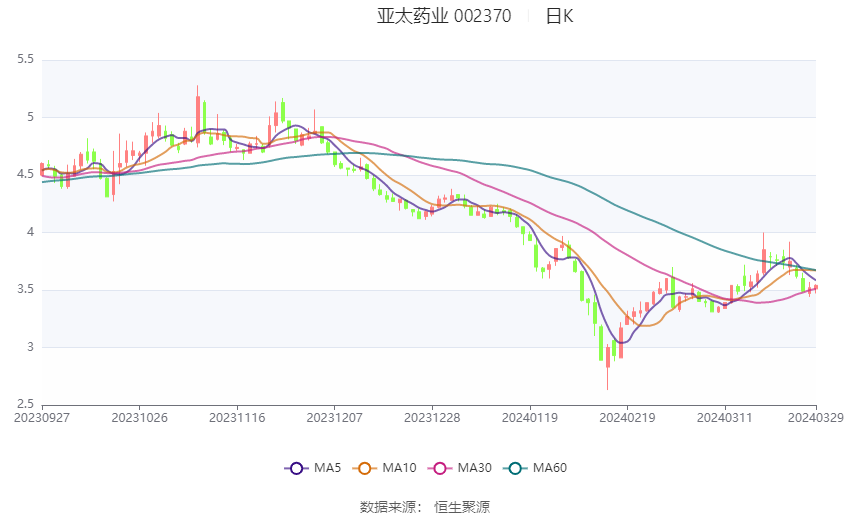Hide the MA5 line via legend label
Image resolution: width=850 pixels, height=517 pixels.
(327, 468)
